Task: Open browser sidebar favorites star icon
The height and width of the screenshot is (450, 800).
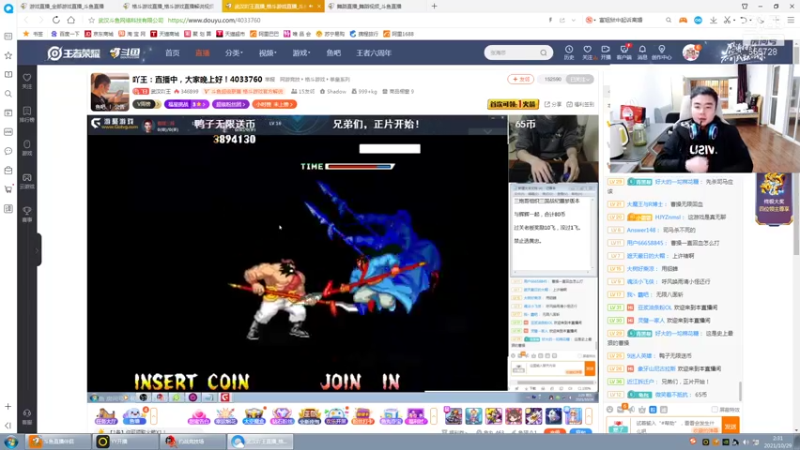Action: [8, 55]
